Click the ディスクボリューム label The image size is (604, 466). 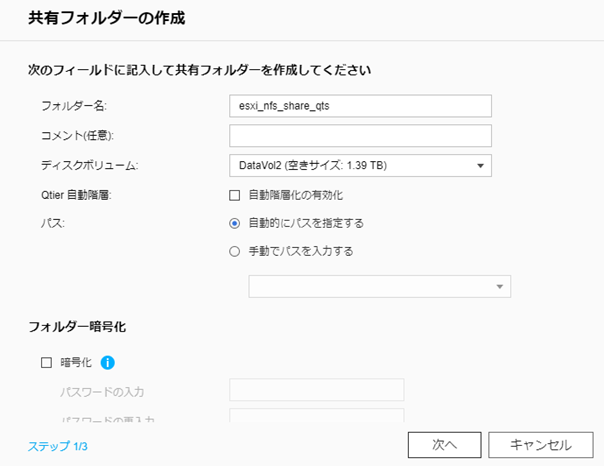point(89,165)
